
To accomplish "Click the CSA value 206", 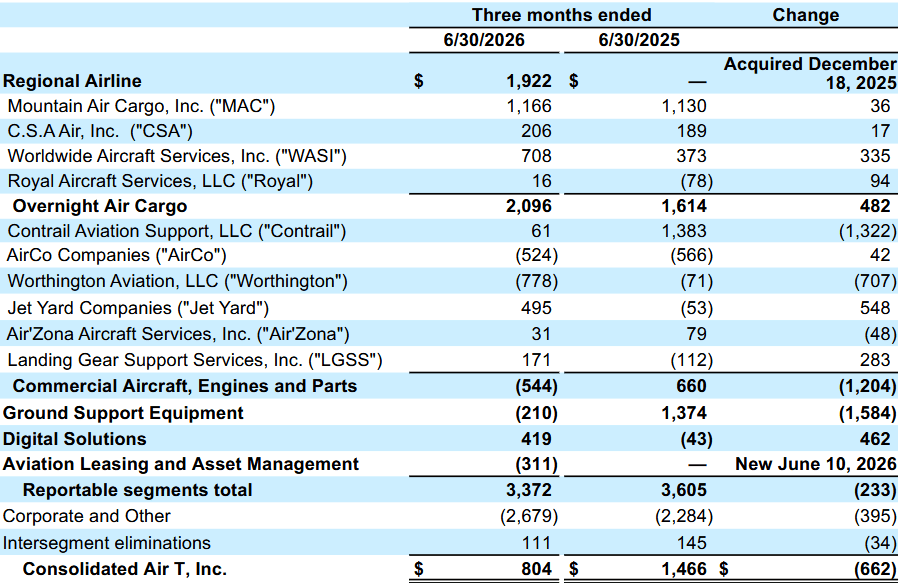I will (536, 131).
